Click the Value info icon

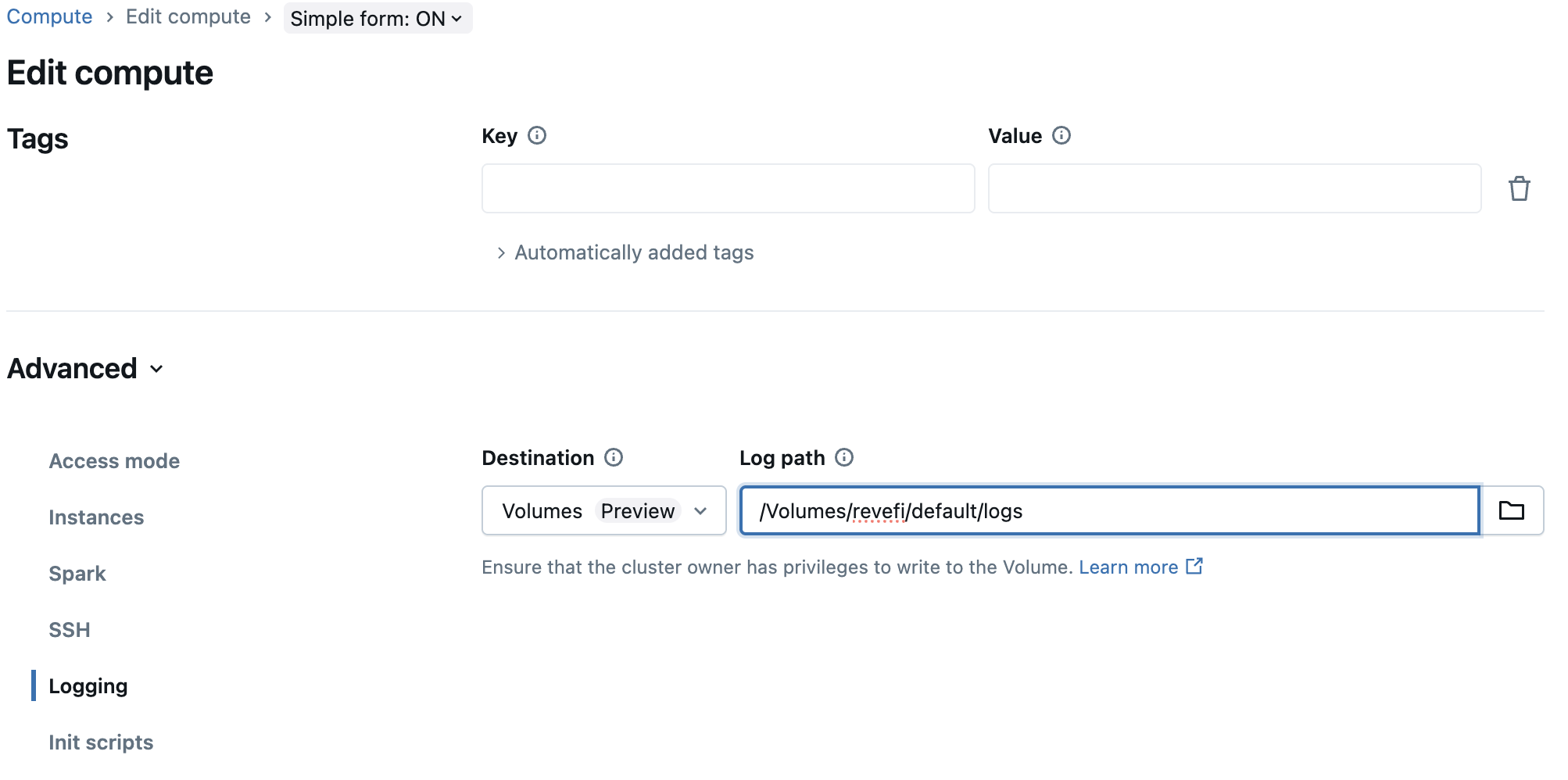[x=1061, y=136]
